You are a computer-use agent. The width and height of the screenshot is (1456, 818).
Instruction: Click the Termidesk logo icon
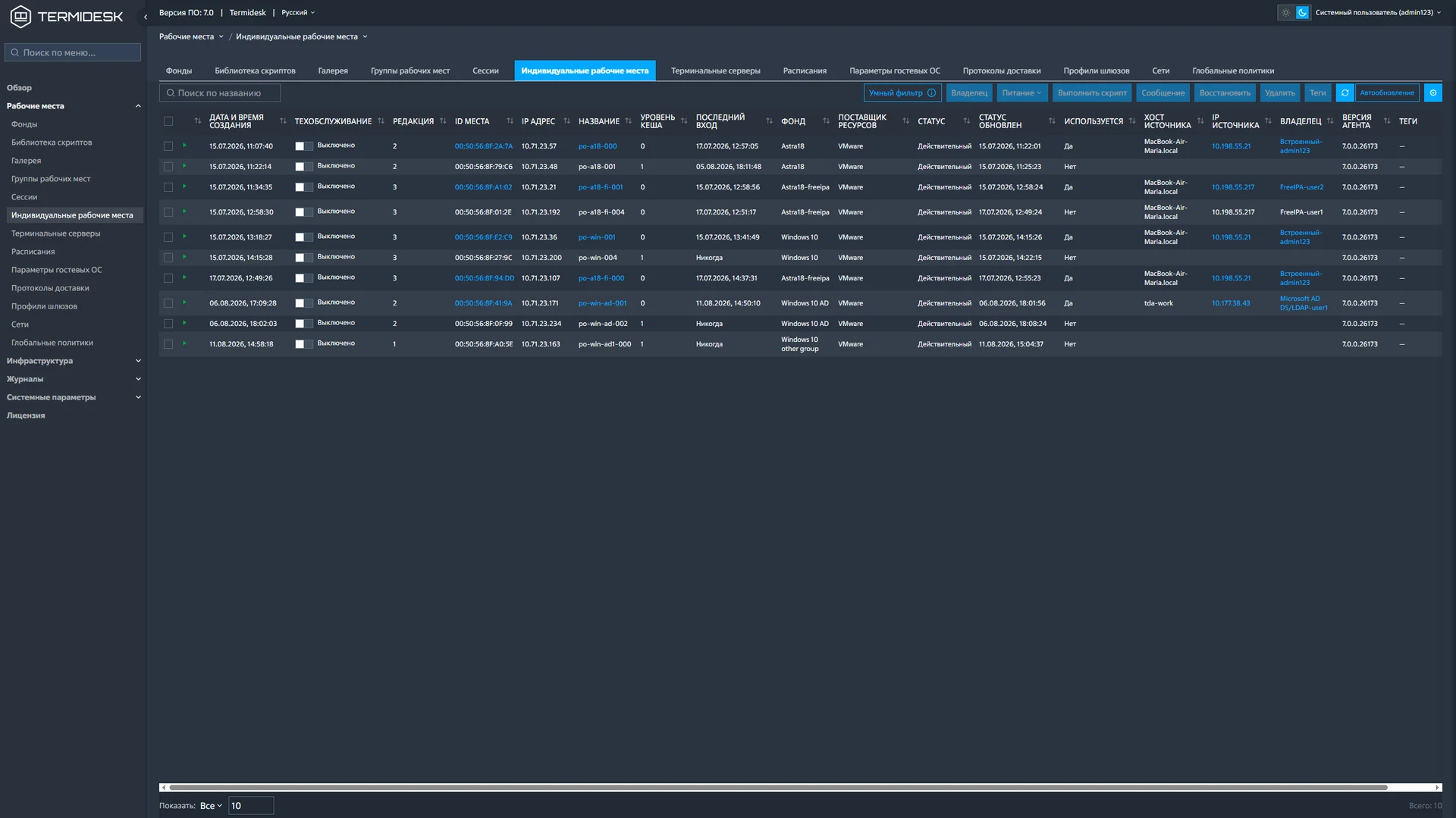(20, 16)
